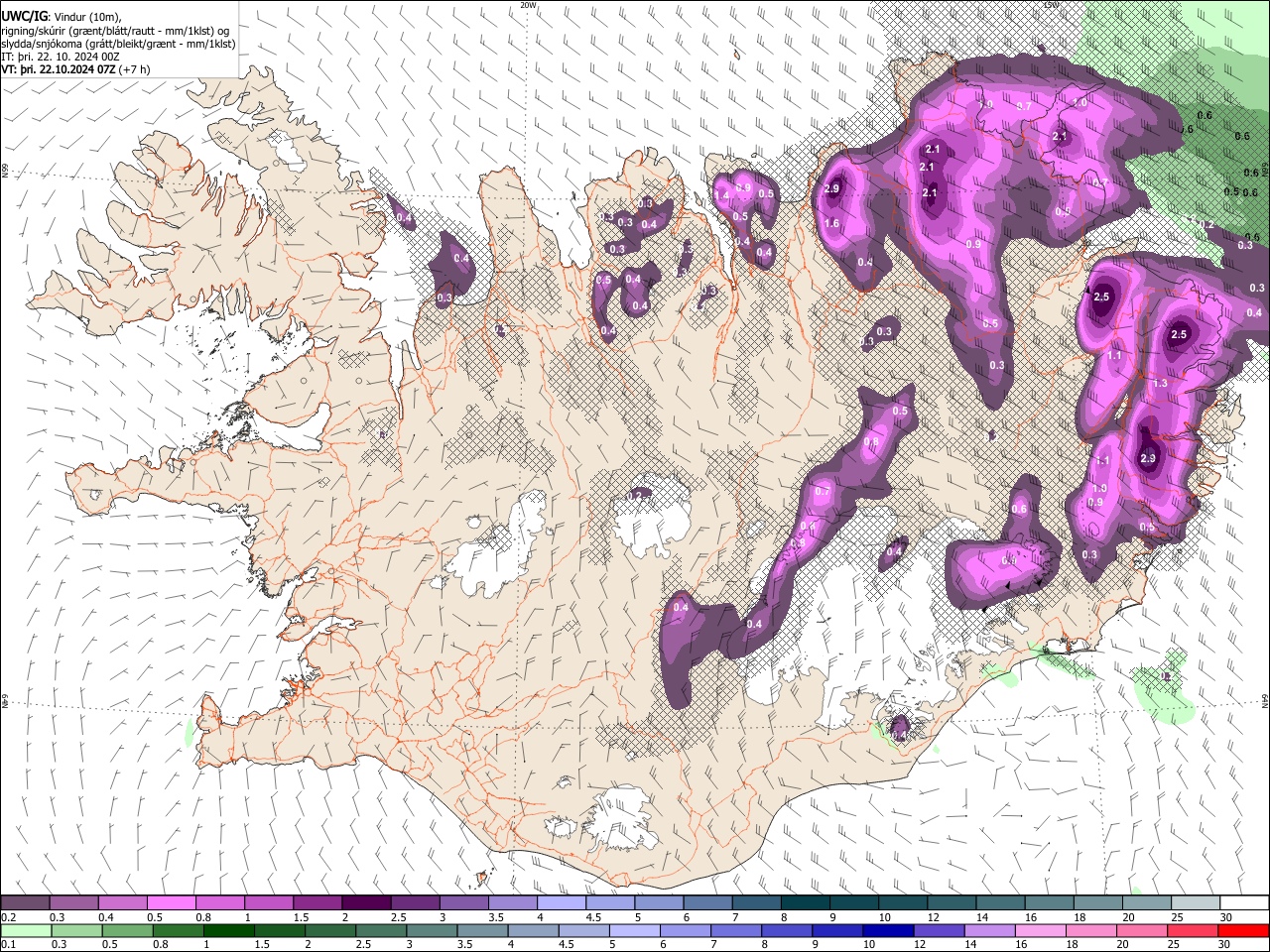Click the '15W' longitude label at top
The height and width of the screenshot is (952, 1270).
coord(1051,5)
